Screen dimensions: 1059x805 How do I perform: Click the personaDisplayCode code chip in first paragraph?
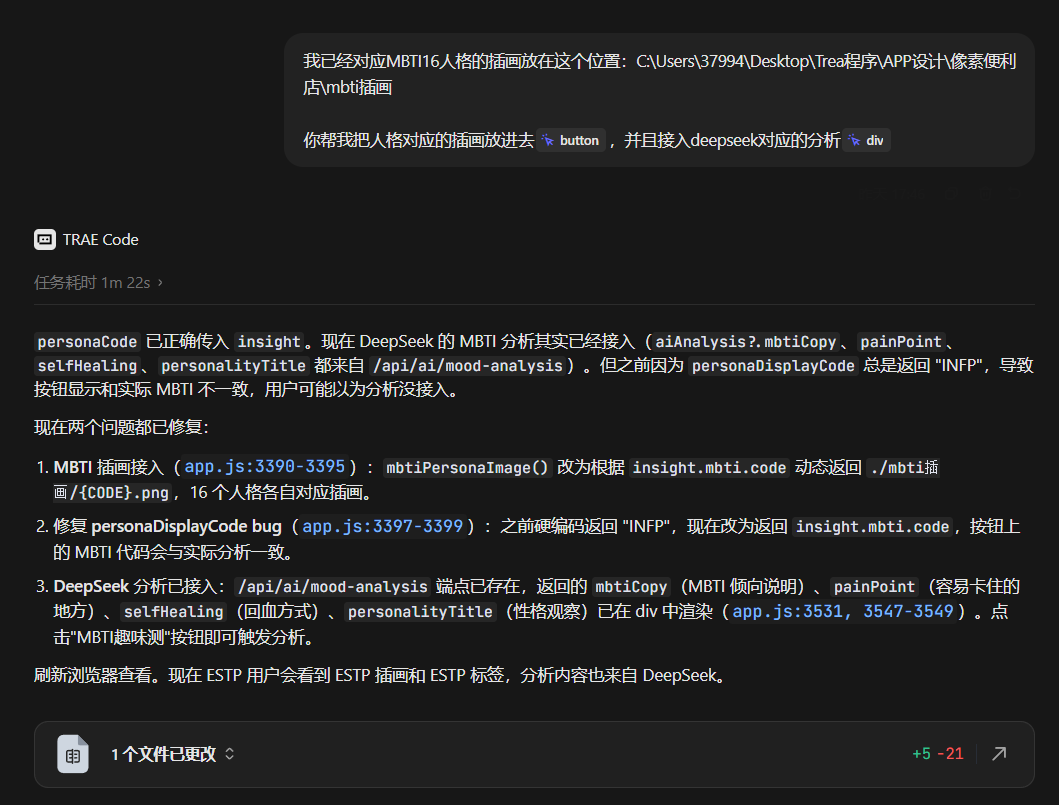click(773, 366)
